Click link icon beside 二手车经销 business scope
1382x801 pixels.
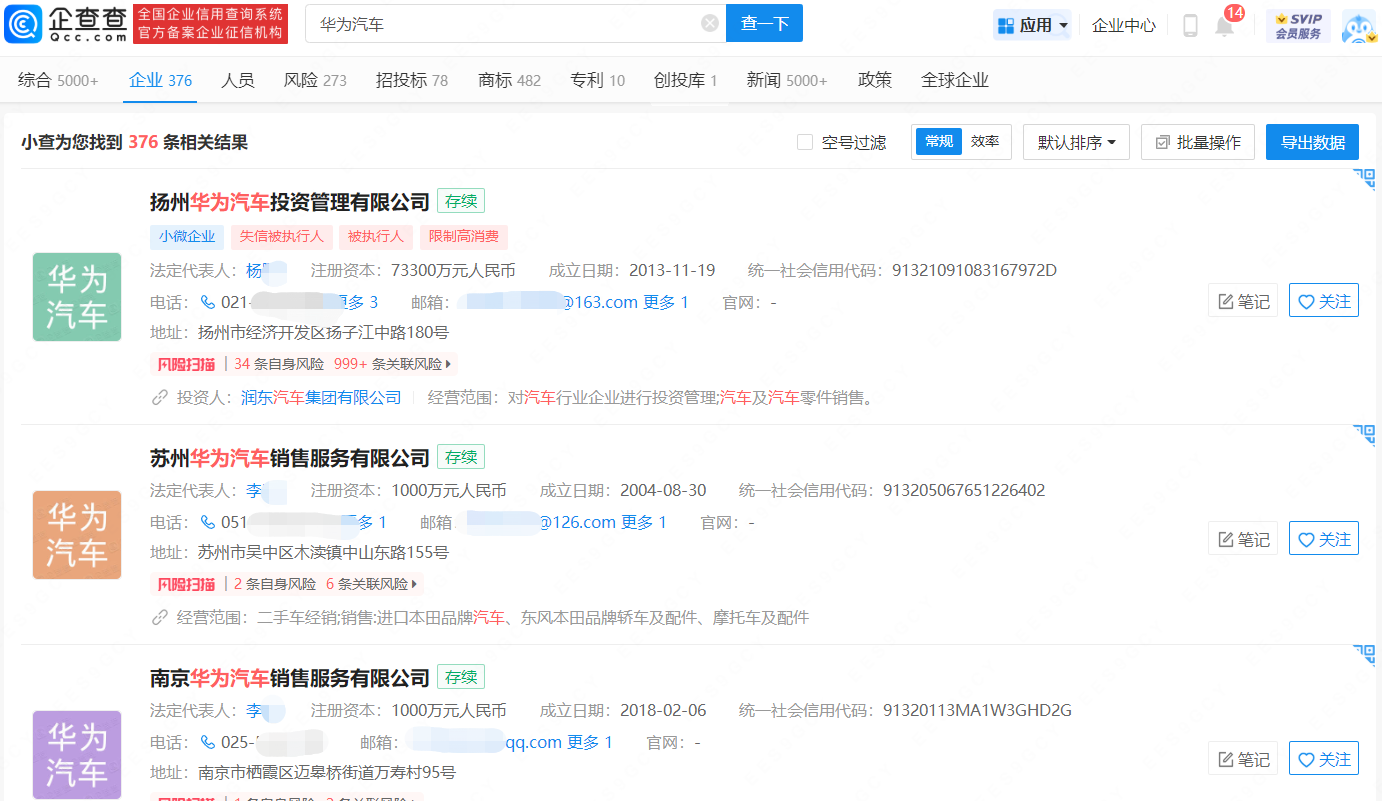[160, 618]
